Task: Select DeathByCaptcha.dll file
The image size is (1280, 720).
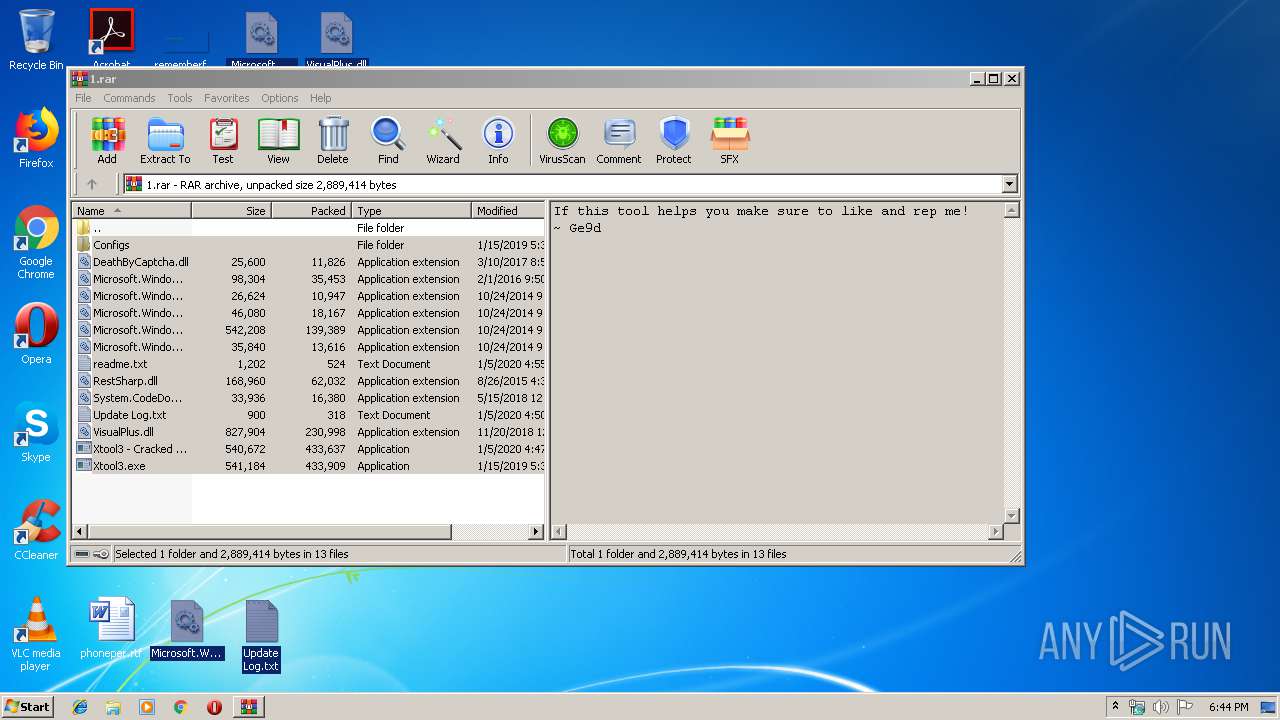Action: pos(310,262)
